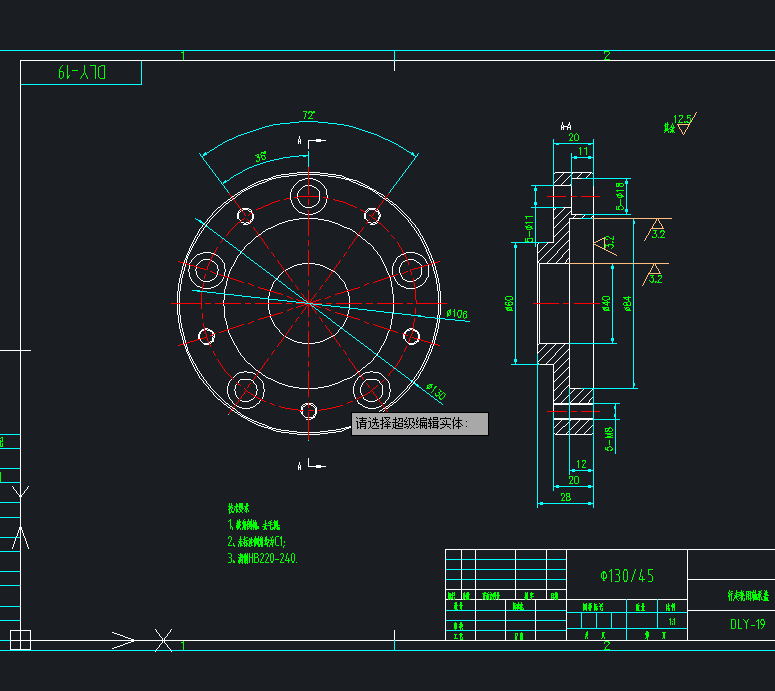Click the 请选择超级编辑实体 prompt tooltip

(420, 424)
